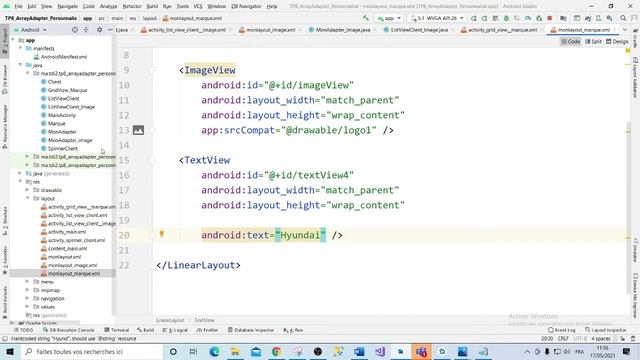
Task: Expand the menu folder
Action: [x=27, y=282]
